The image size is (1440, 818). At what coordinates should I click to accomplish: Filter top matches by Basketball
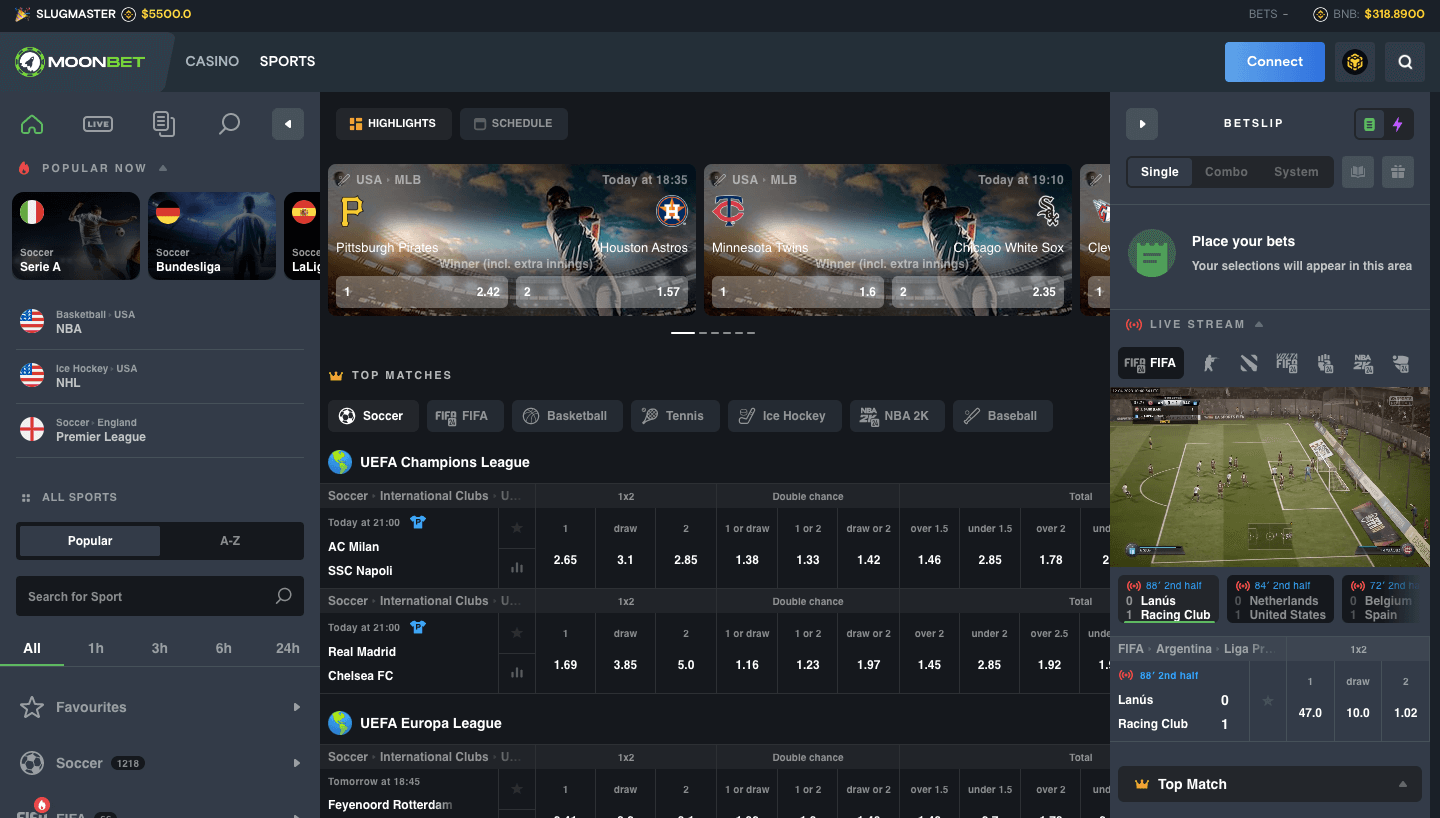(566, 416)
